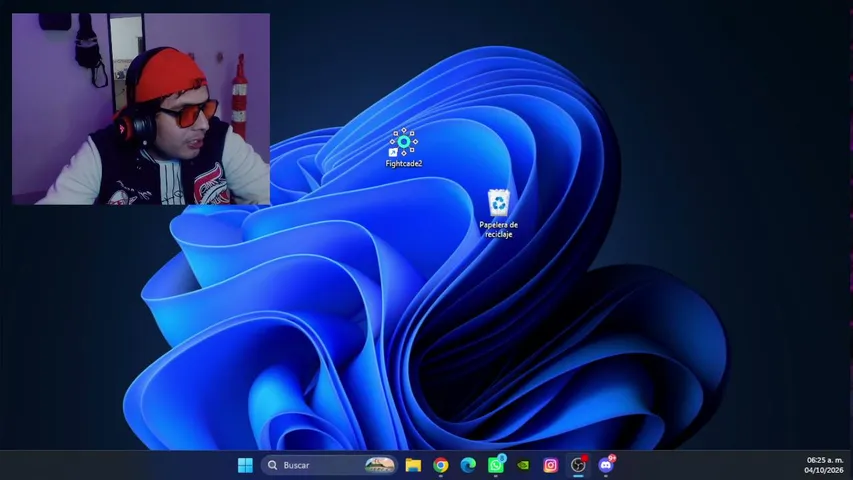Open Discord from the taskbar

pos(605,465)
